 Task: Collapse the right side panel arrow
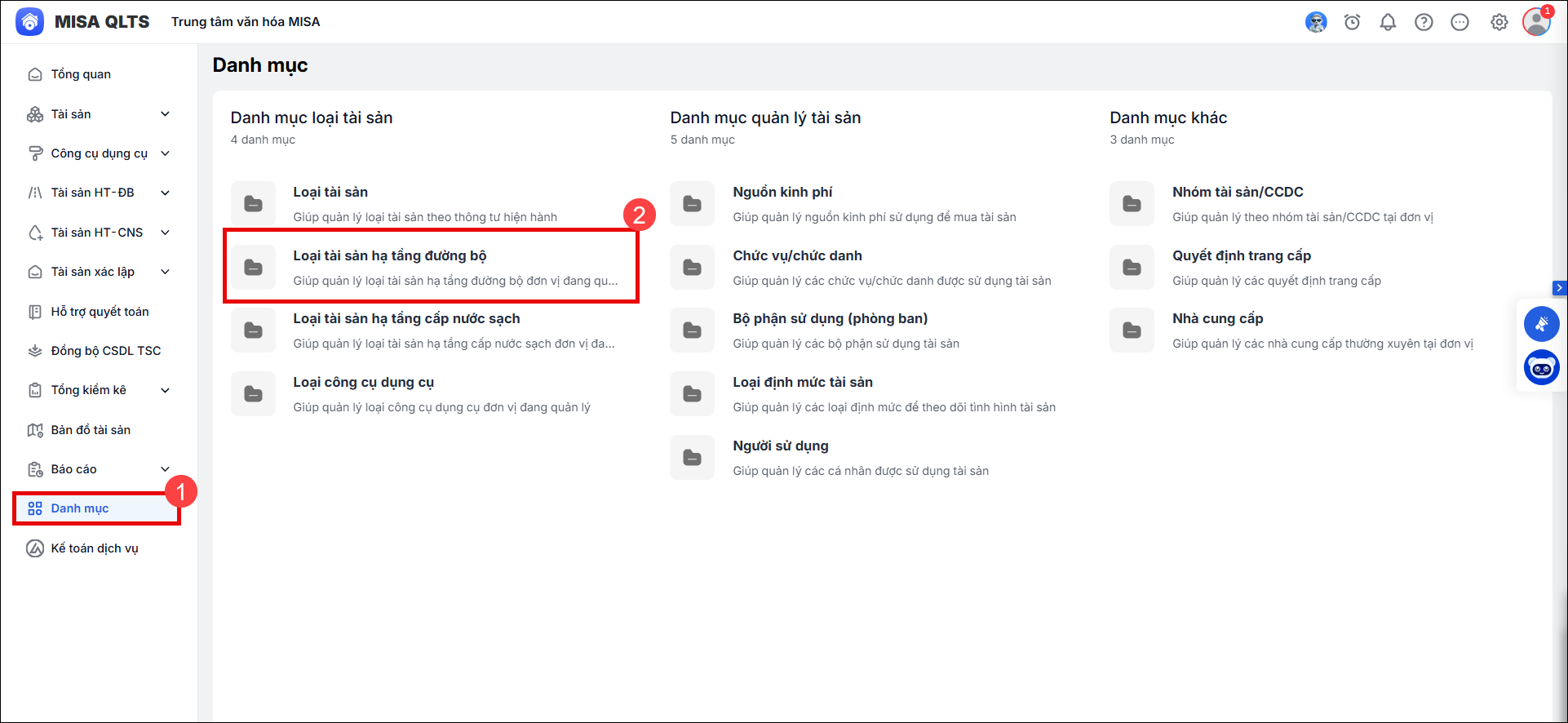(x=1559, y=288)
